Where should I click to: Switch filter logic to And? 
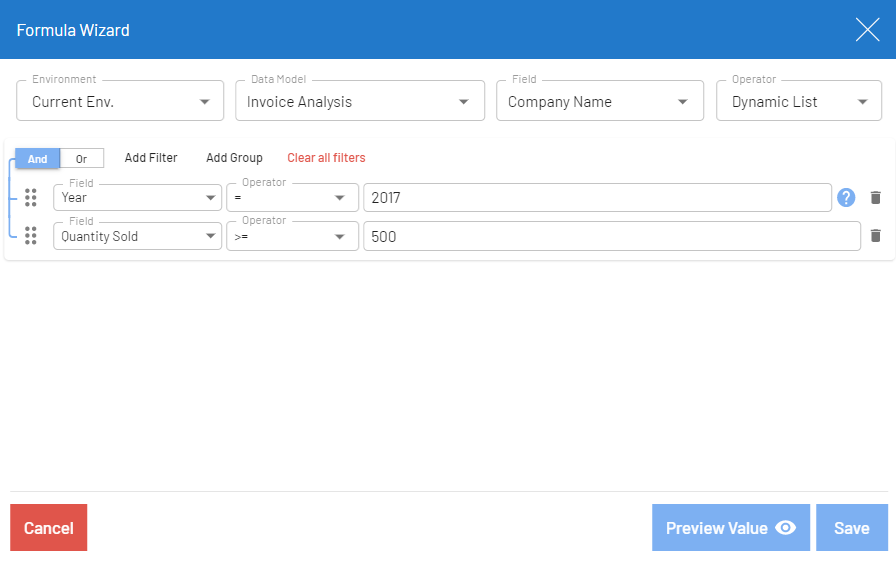tap(37, 159)
